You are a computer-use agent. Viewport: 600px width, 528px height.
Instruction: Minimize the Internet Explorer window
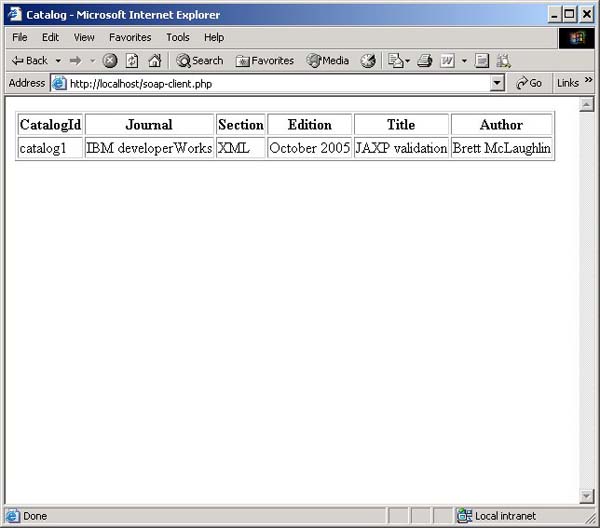(x=554, y=15)
